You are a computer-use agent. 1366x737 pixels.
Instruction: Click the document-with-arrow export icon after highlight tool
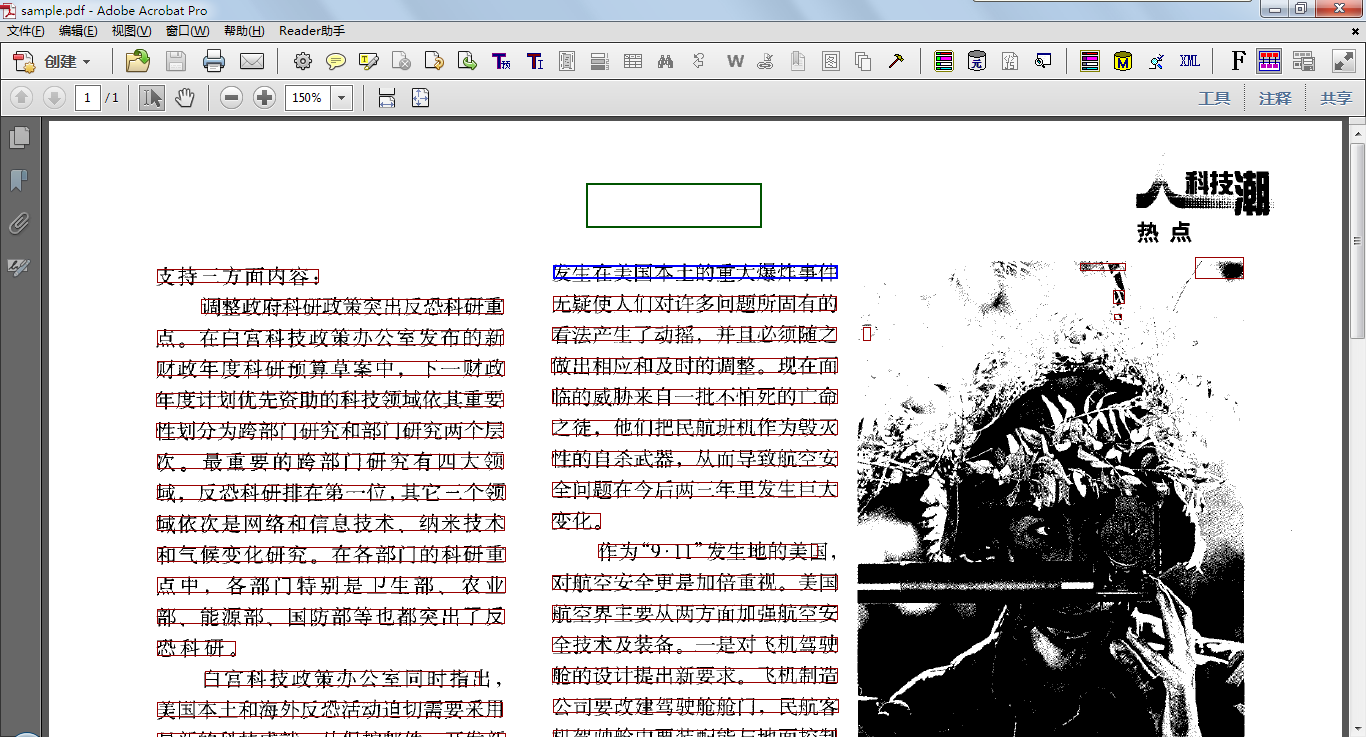(433, 61)
